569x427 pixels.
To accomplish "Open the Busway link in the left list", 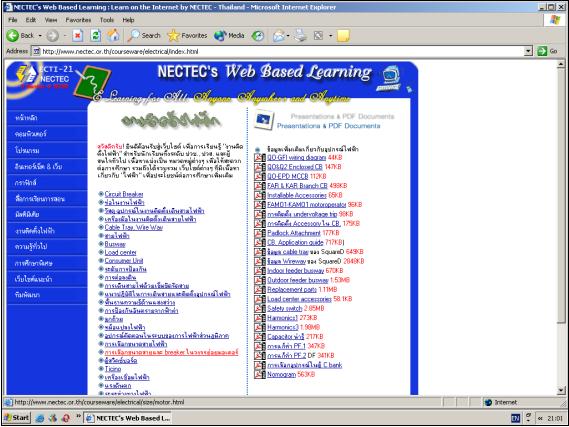I will tap(115, 244).
